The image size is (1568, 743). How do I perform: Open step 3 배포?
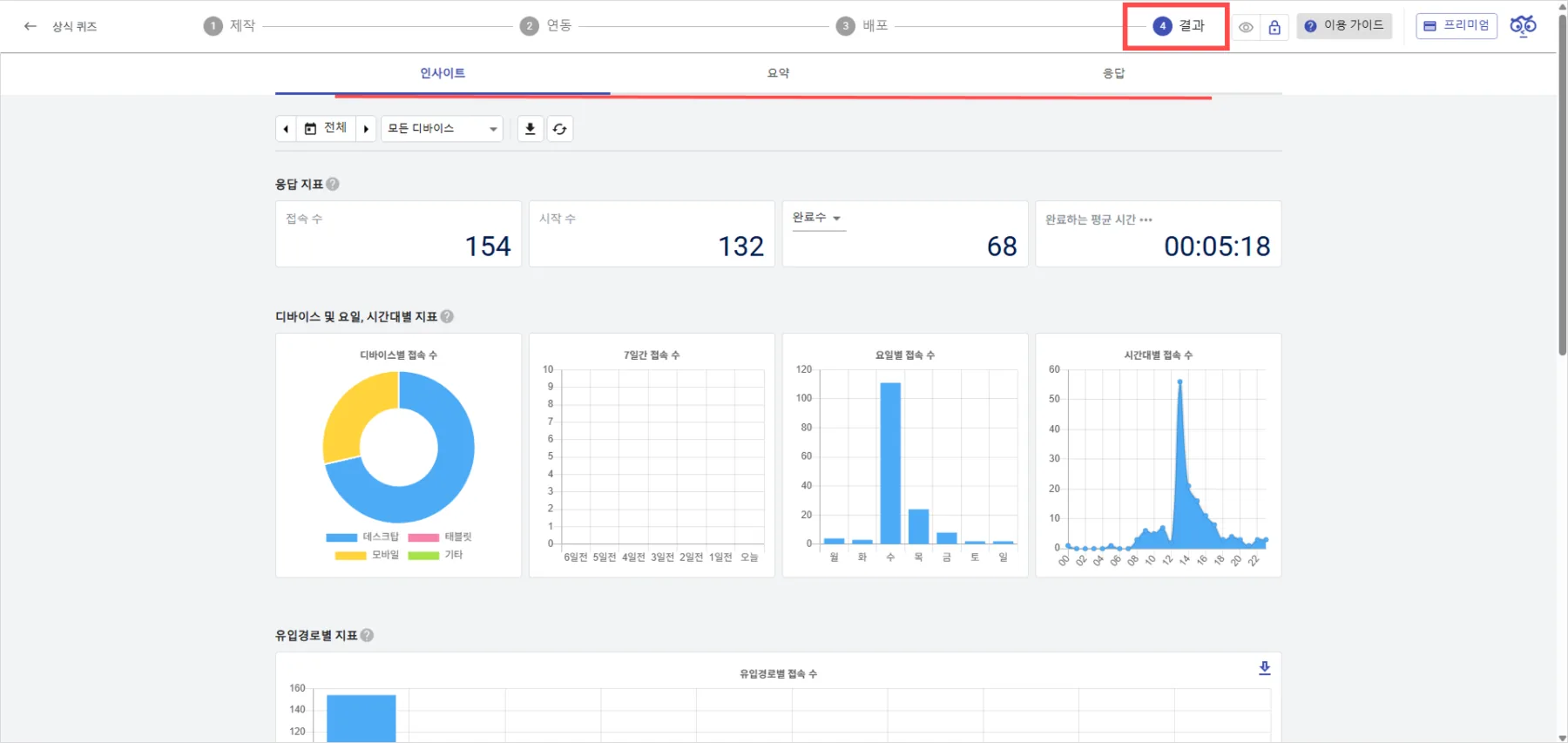pos(862,26)
